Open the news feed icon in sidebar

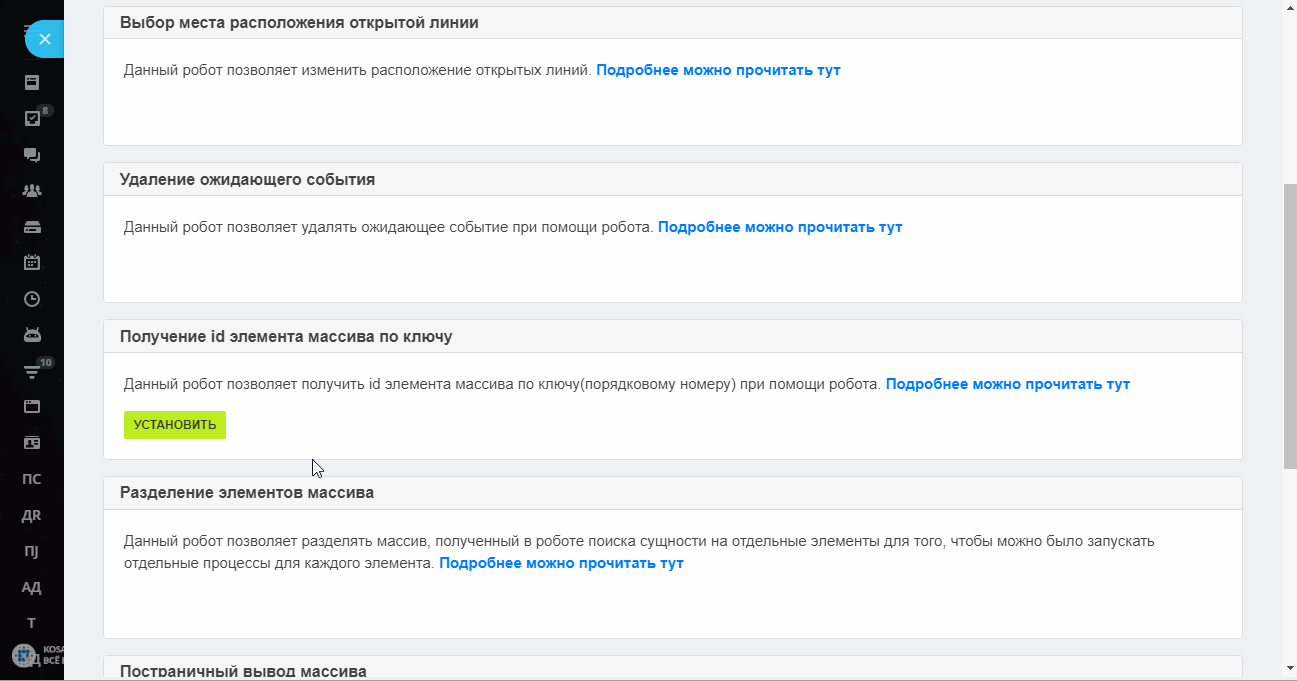[32, 82]
